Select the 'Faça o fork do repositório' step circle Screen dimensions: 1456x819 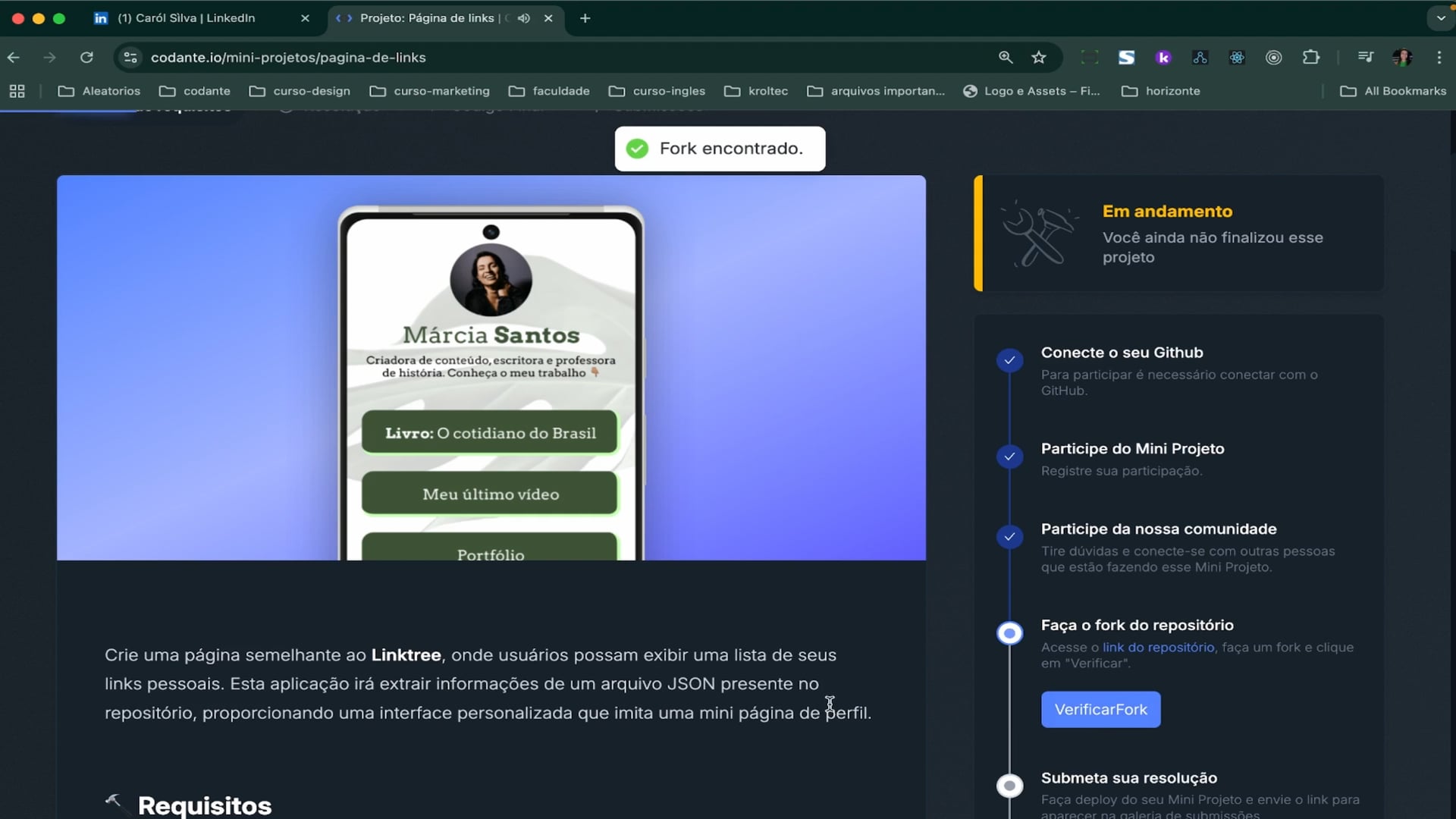1009,633
